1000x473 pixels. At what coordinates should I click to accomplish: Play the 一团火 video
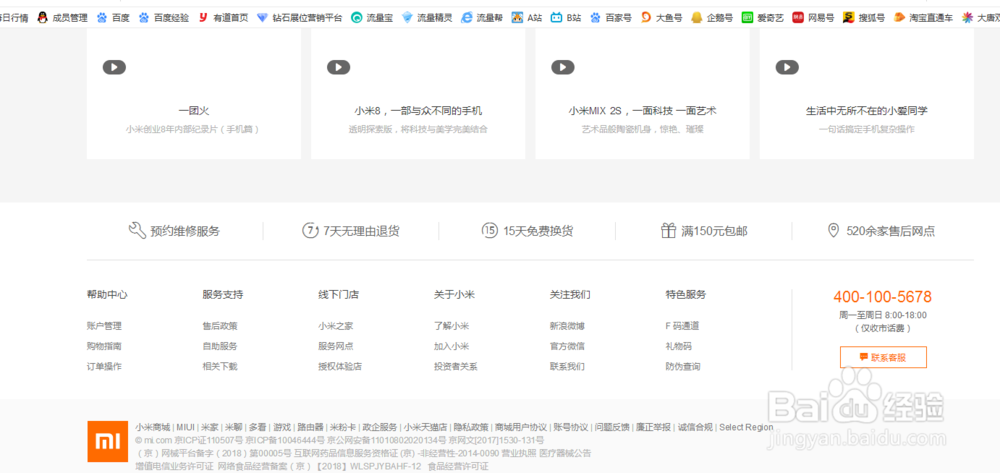(114, 67)
